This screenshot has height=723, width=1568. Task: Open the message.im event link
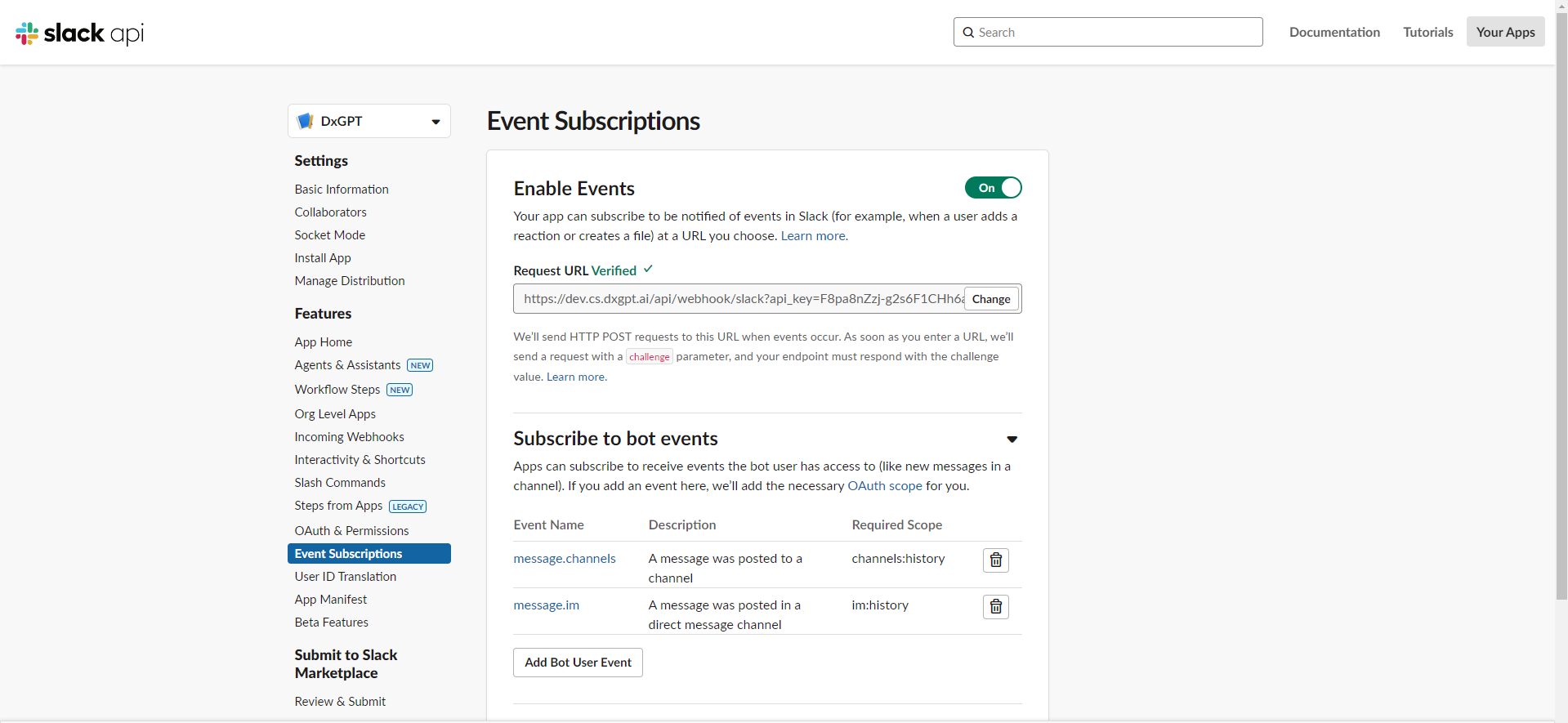[547, 605]
